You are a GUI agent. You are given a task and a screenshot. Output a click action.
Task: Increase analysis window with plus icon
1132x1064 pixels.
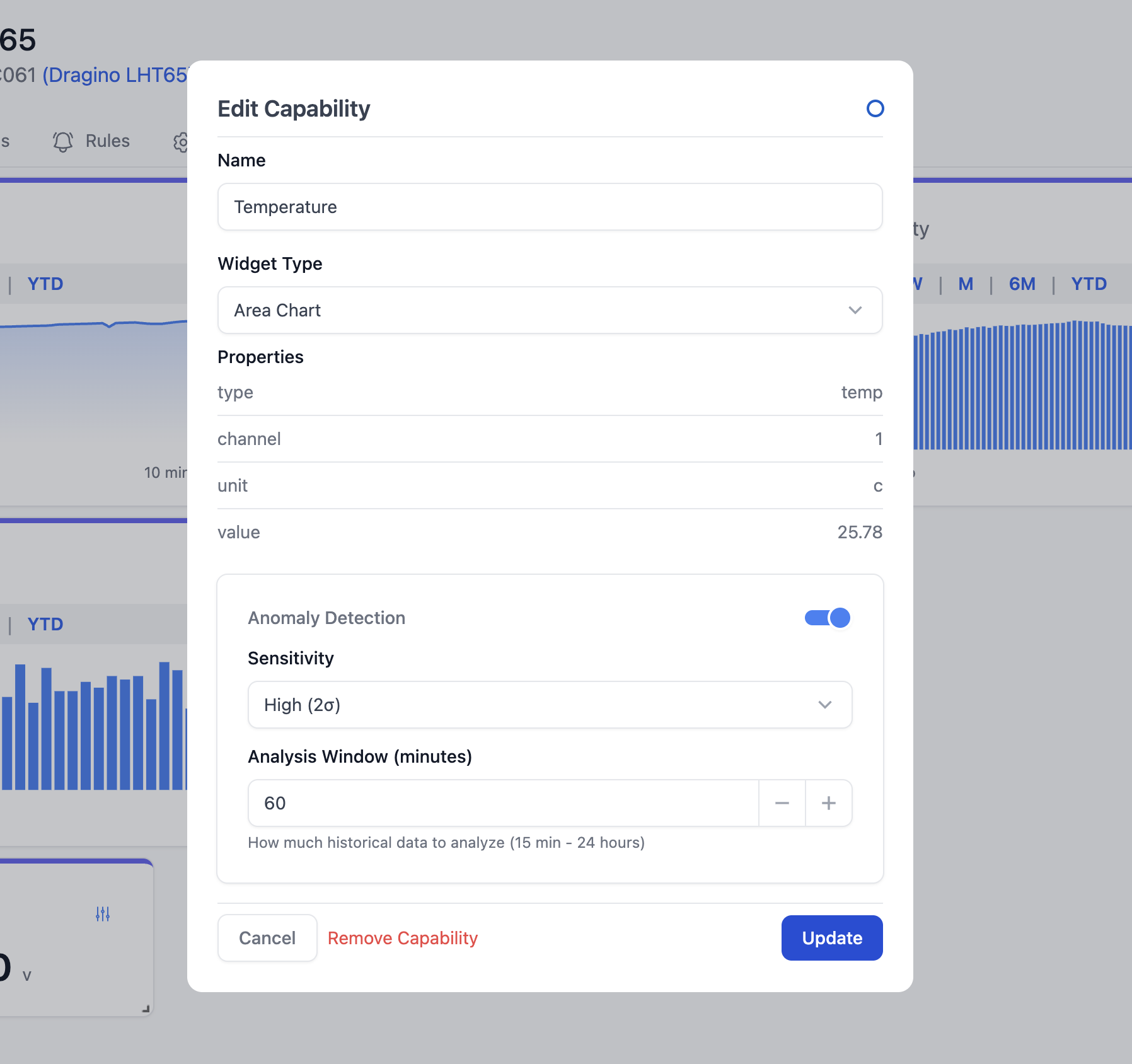pos(828,803)
